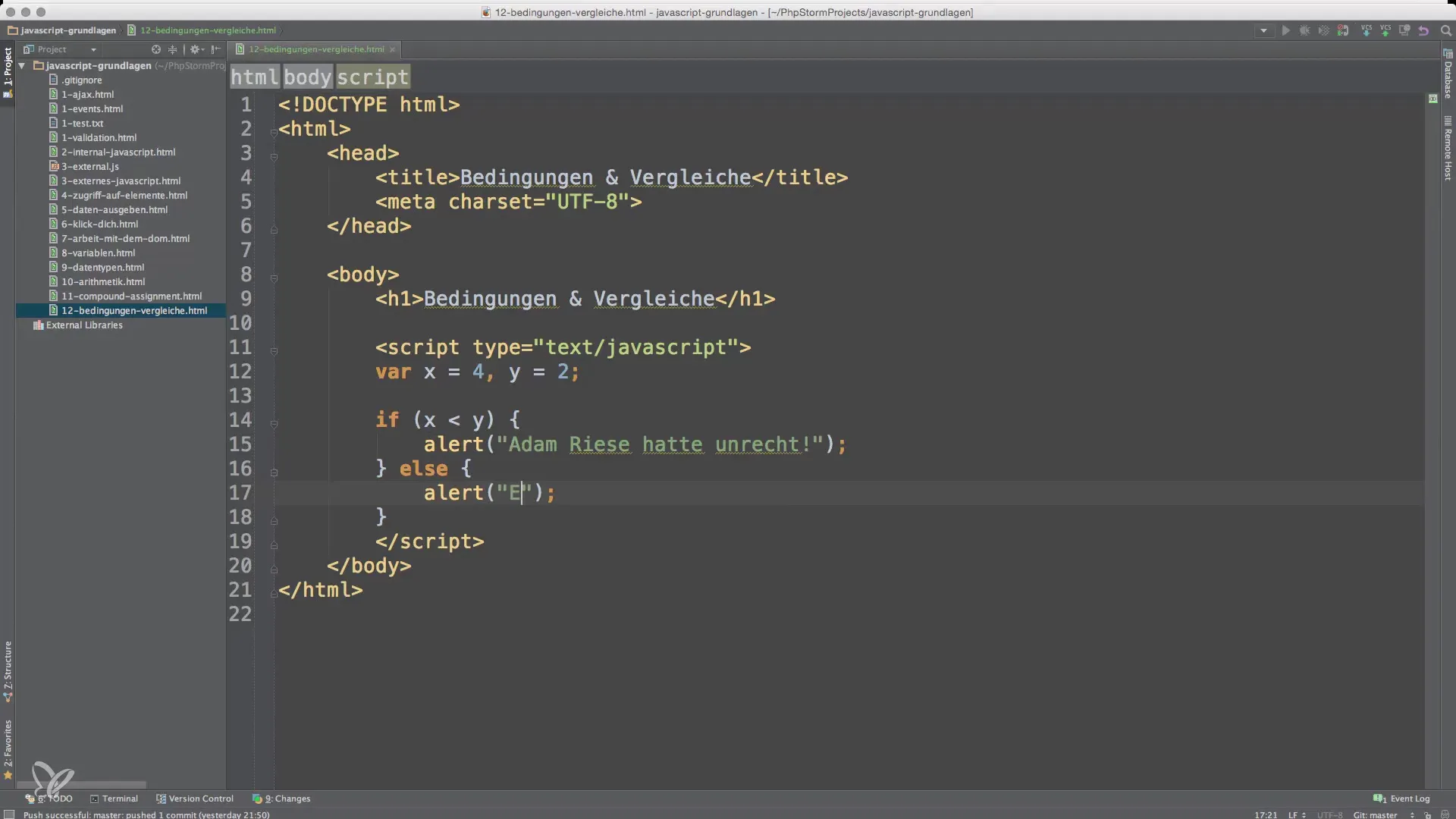Open Version Control tool window
1456x819 pixels.
pyautogui.click(x=195, y=799)
